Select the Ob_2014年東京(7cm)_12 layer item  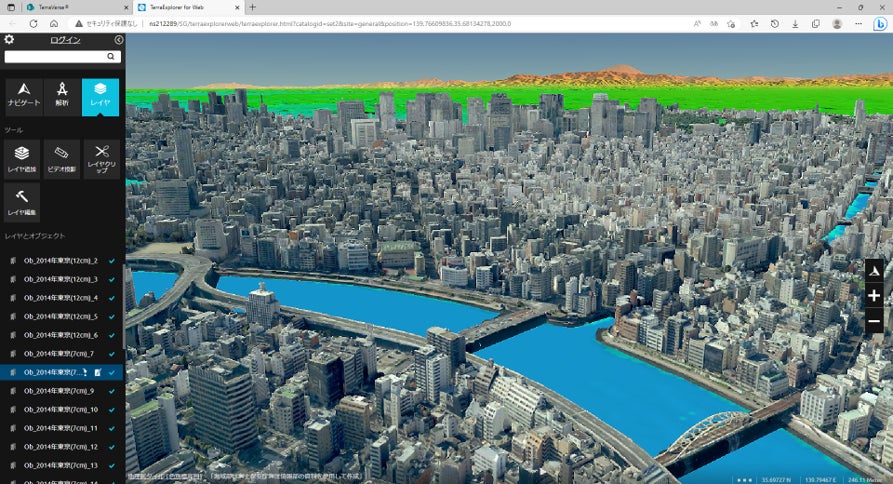(61, 447)
